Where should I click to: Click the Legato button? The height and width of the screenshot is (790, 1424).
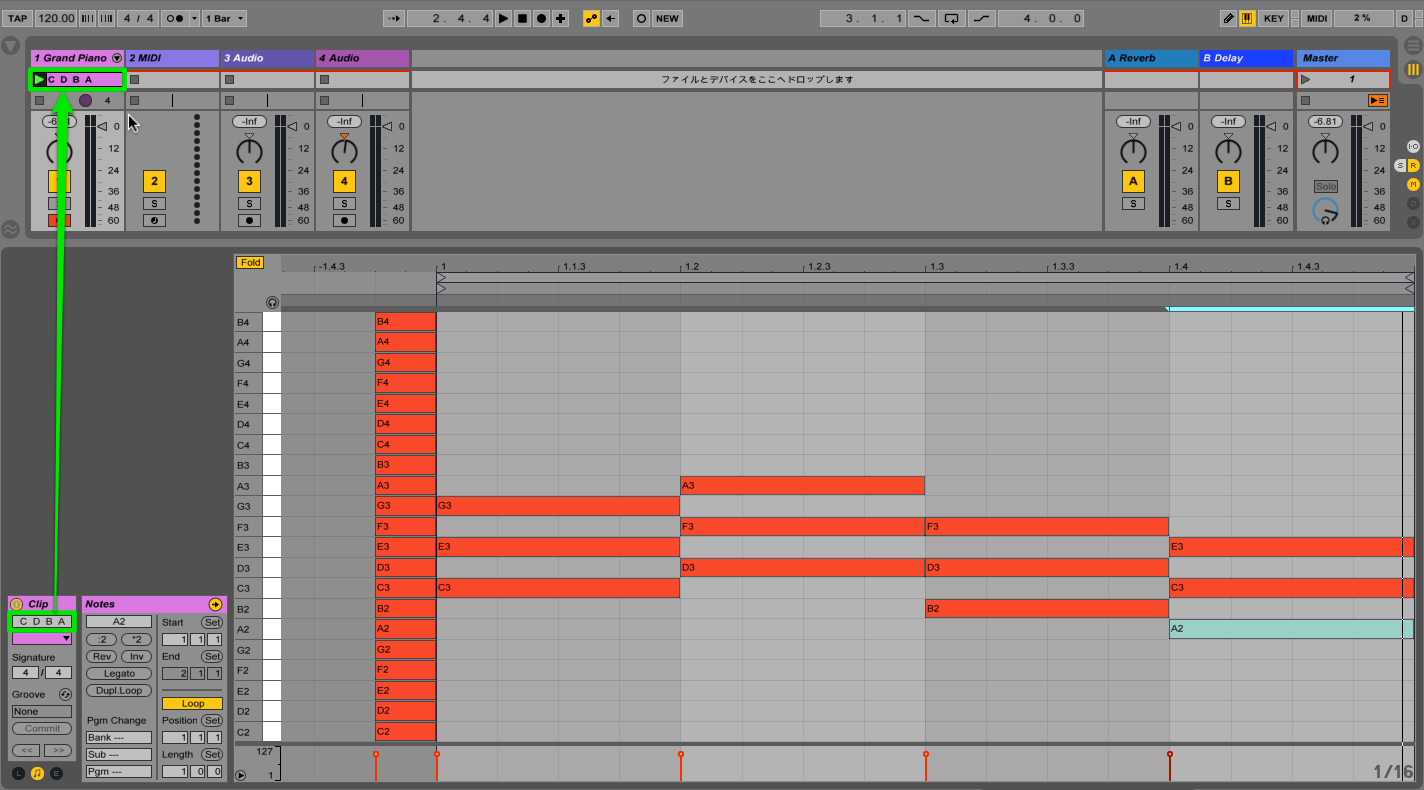tap(119, 673)
